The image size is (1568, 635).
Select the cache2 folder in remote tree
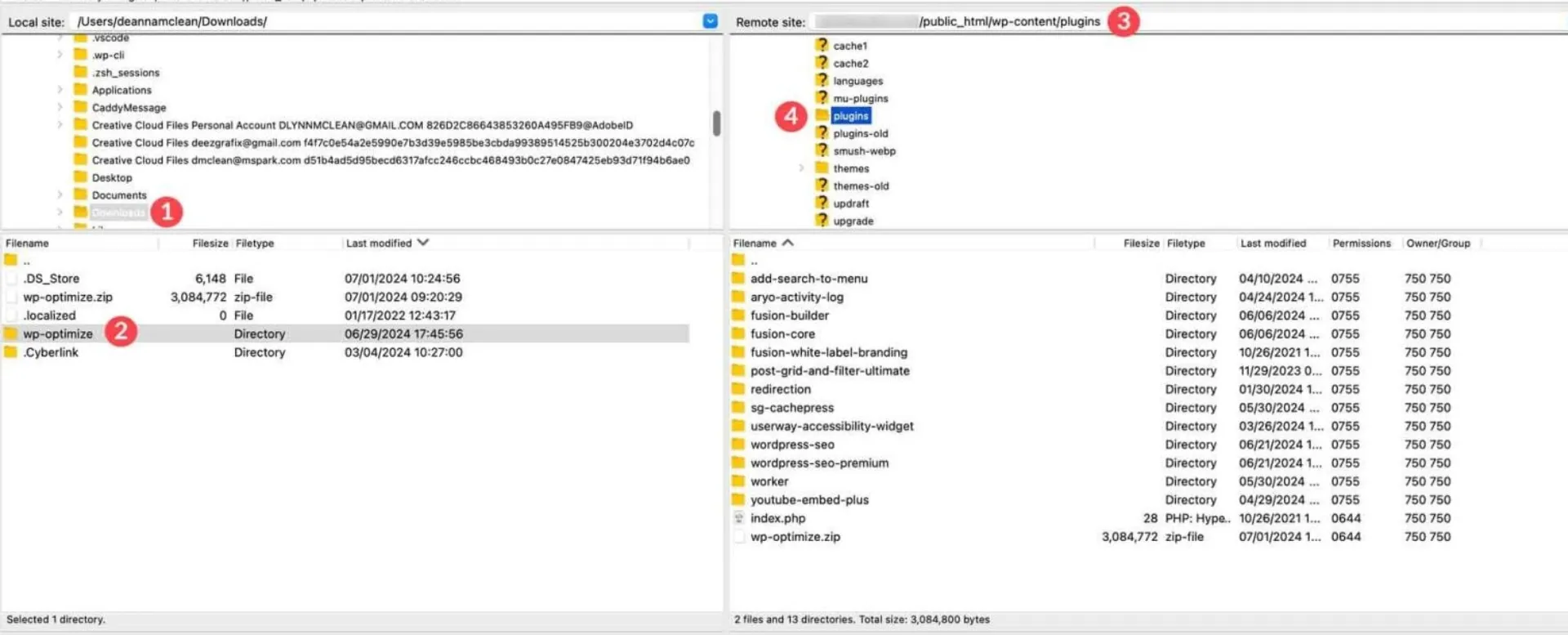click(850, 63)
